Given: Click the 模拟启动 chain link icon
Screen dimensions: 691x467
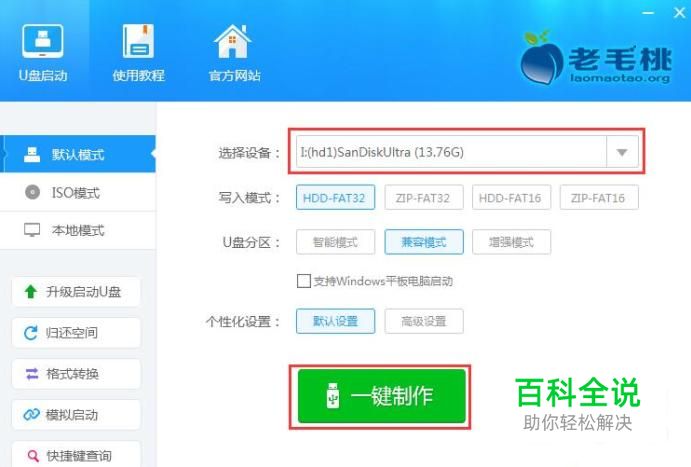Looking at the screenshot, I should pyautogui.click(x=31, y=415).
